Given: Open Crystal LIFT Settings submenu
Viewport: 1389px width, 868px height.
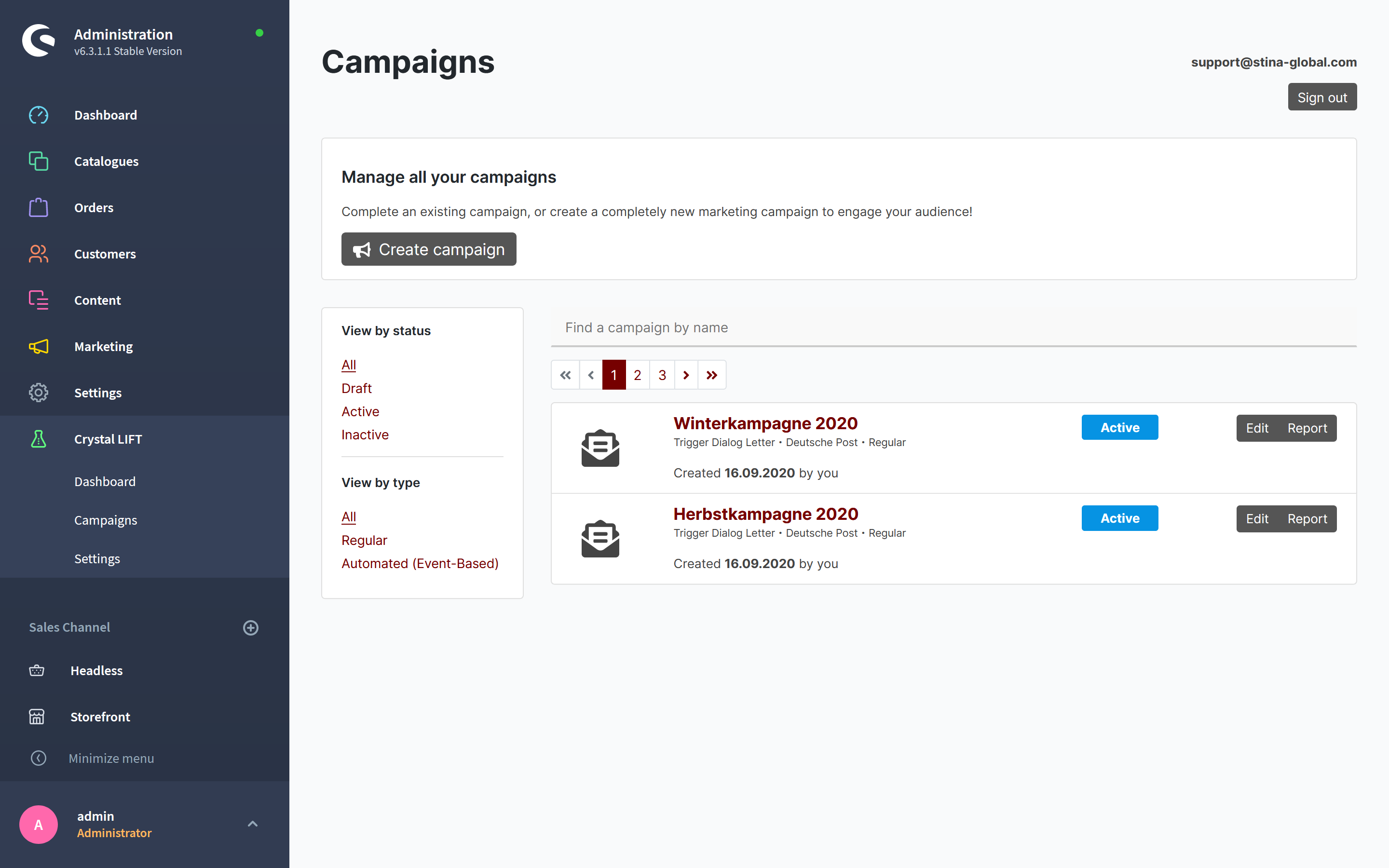Looking at the screenshot, I should 97,558.
